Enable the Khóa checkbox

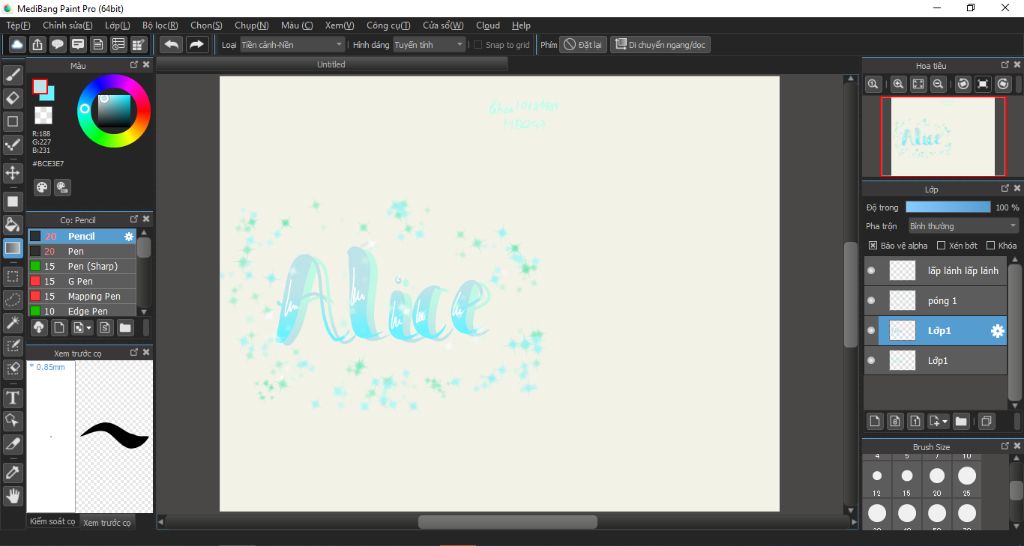[x=991, y=246]
